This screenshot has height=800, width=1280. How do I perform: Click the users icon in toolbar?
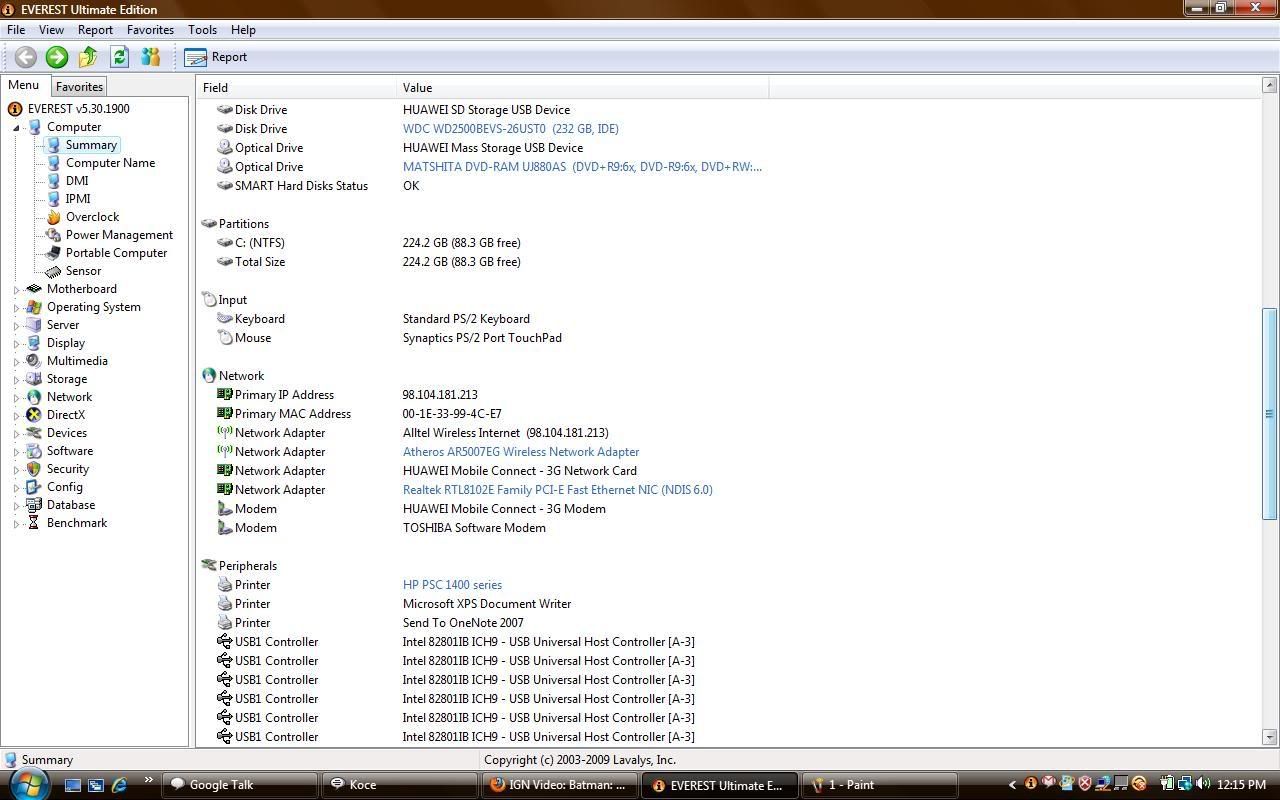pyautogui.click(x=150, y=57)
